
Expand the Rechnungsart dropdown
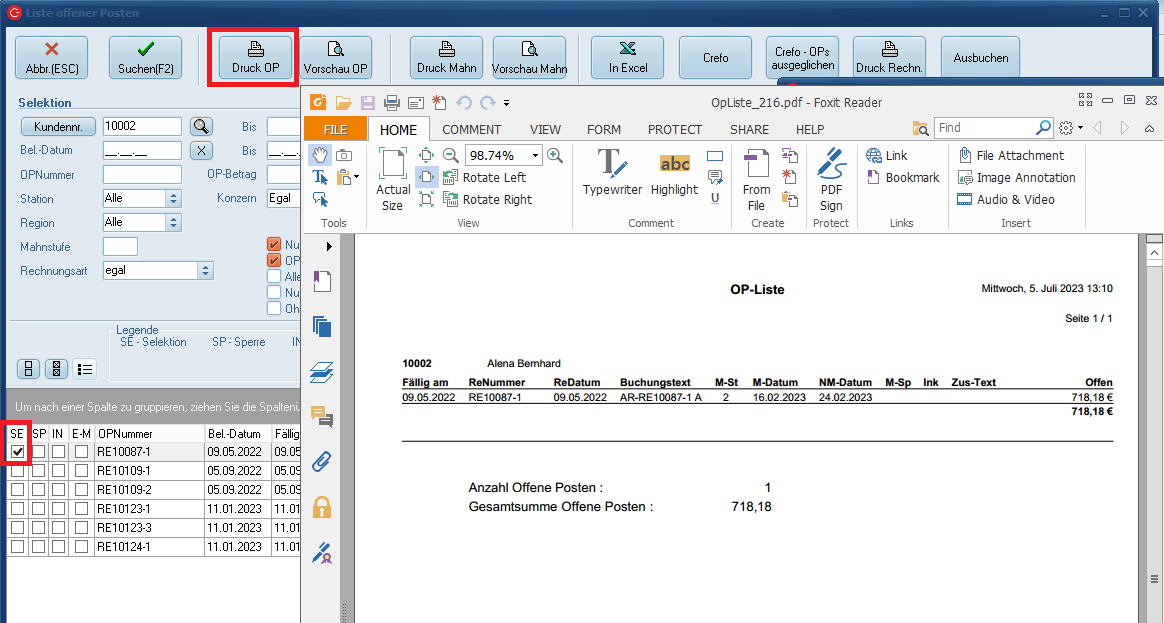(205, 270)
